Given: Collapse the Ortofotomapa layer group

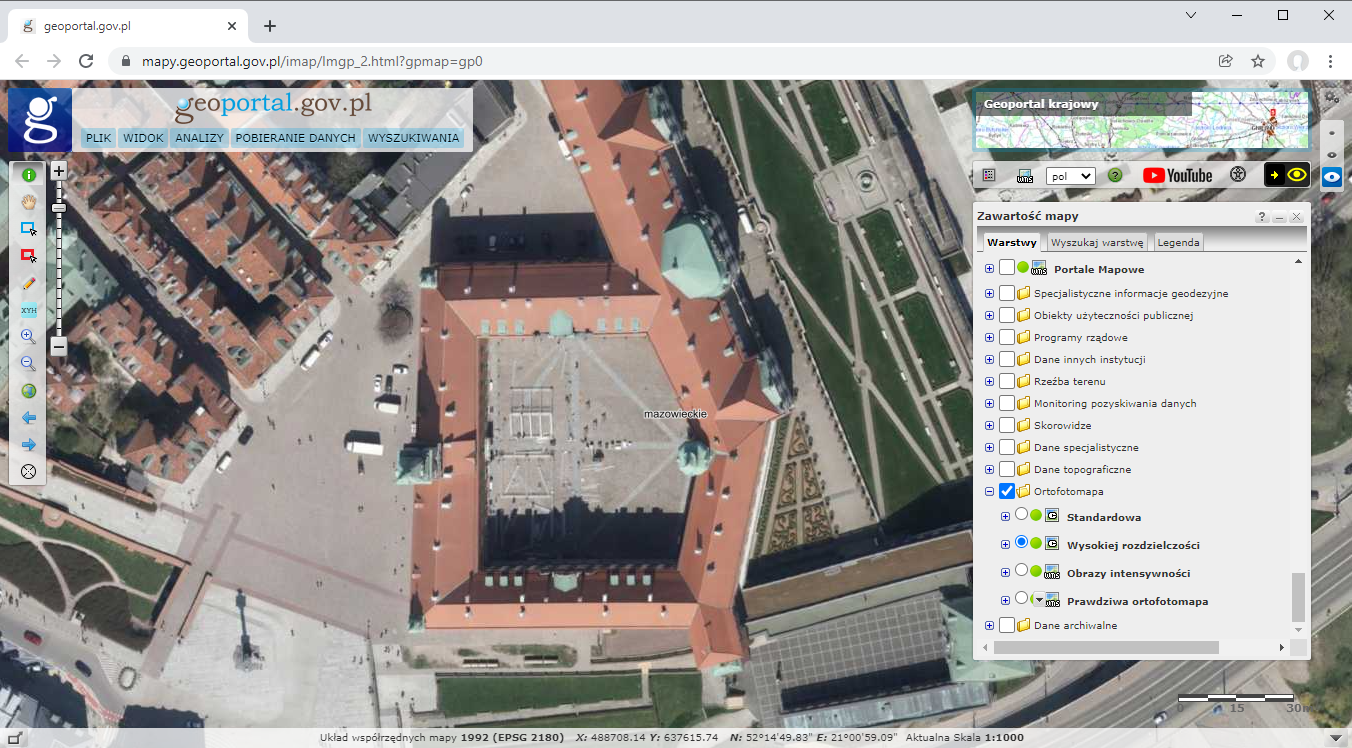Looking at the screenshot, I should pyautogui.click(x=990, y=492).
